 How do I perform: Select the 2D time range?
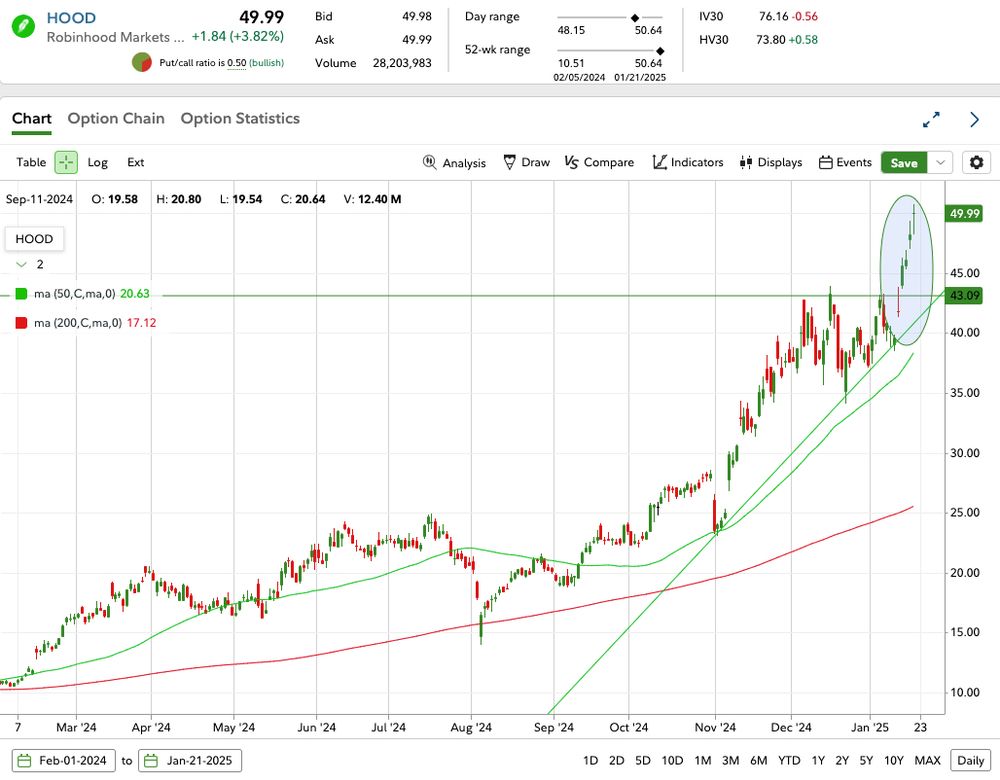pyautogui.click(x=617, y=761)
